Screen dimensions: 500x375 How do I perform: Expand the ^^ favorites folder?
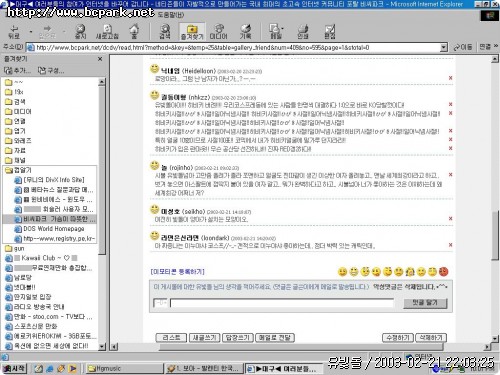pos(14,82)
